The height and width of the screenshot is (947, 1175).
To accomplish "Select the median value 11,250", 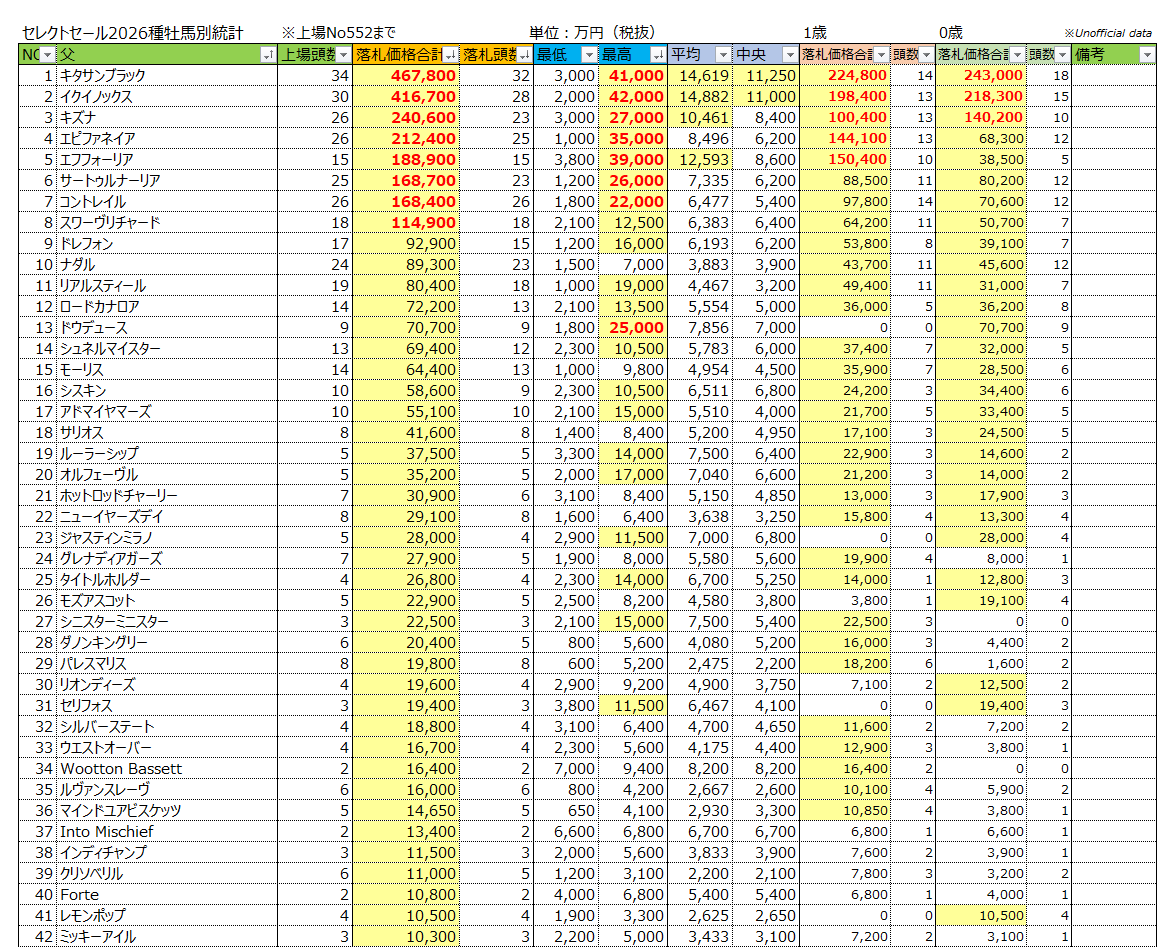I will (x=765, y=76).
